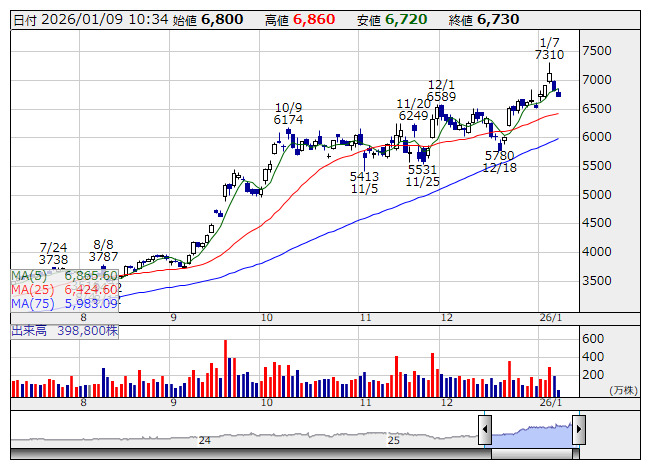Click the MA(75) 5,983.09 legend entry
This screenshot has height=470, width=653.
click(x=65, y=303)
